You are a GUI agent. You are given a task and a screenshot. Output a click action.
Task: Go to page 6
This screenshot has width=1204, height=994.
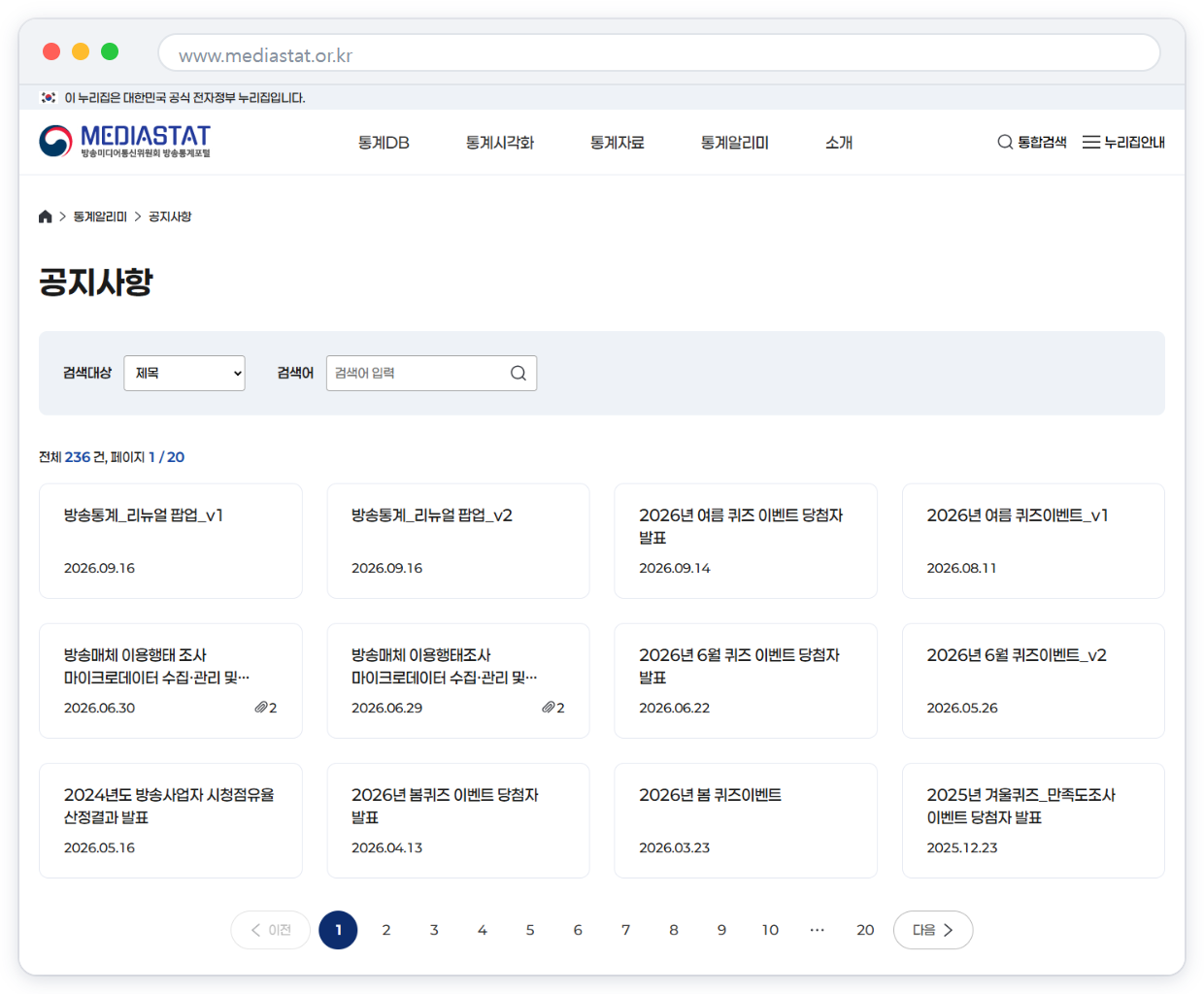pyautogui.click(x=578, y=930)
